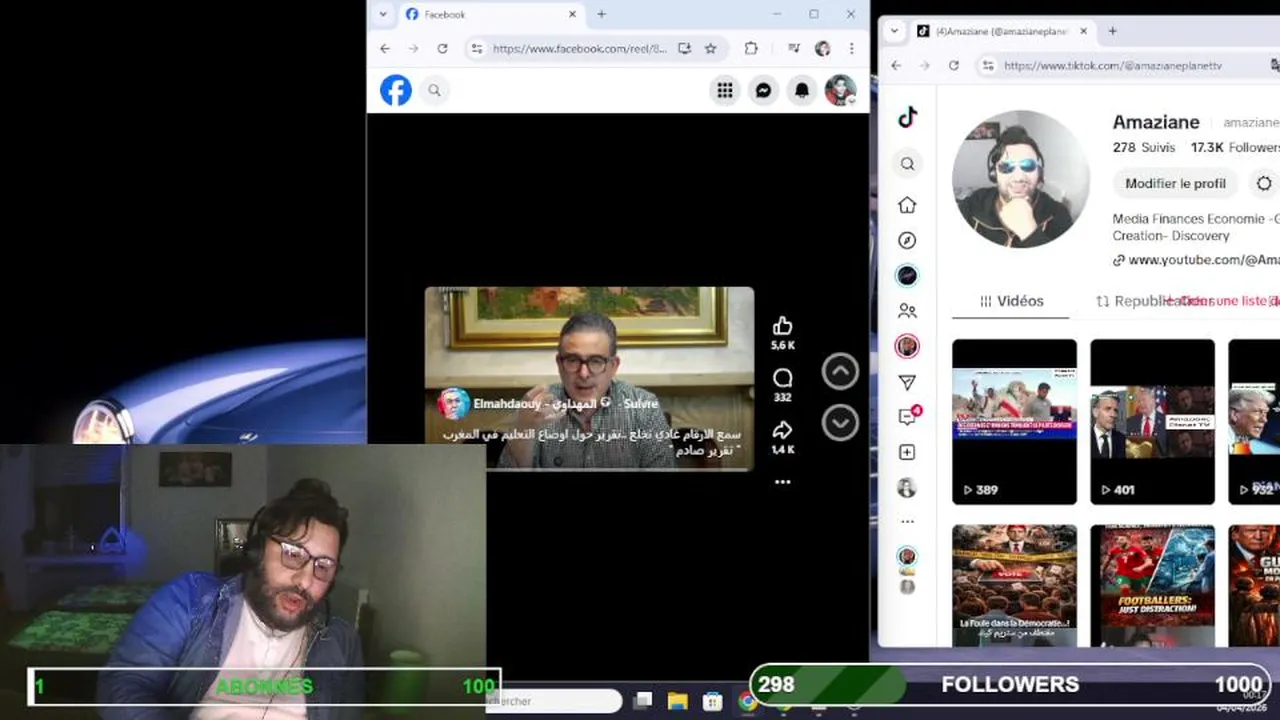
Task: Click 17.3K Followers count
Action: pyautogui.click(x=1235, y=147)
